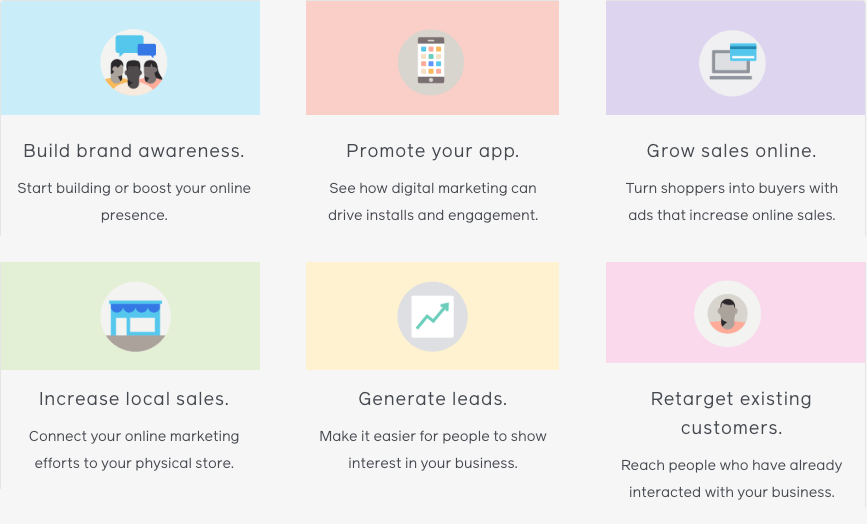Click the people with chat bubbles icon

[x=134, y=62]
